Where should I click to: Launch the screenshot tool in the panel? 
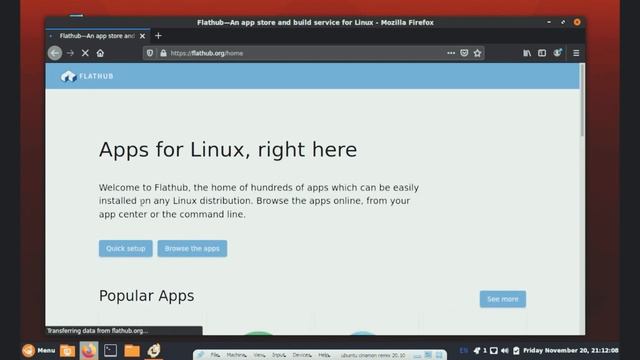67,351
